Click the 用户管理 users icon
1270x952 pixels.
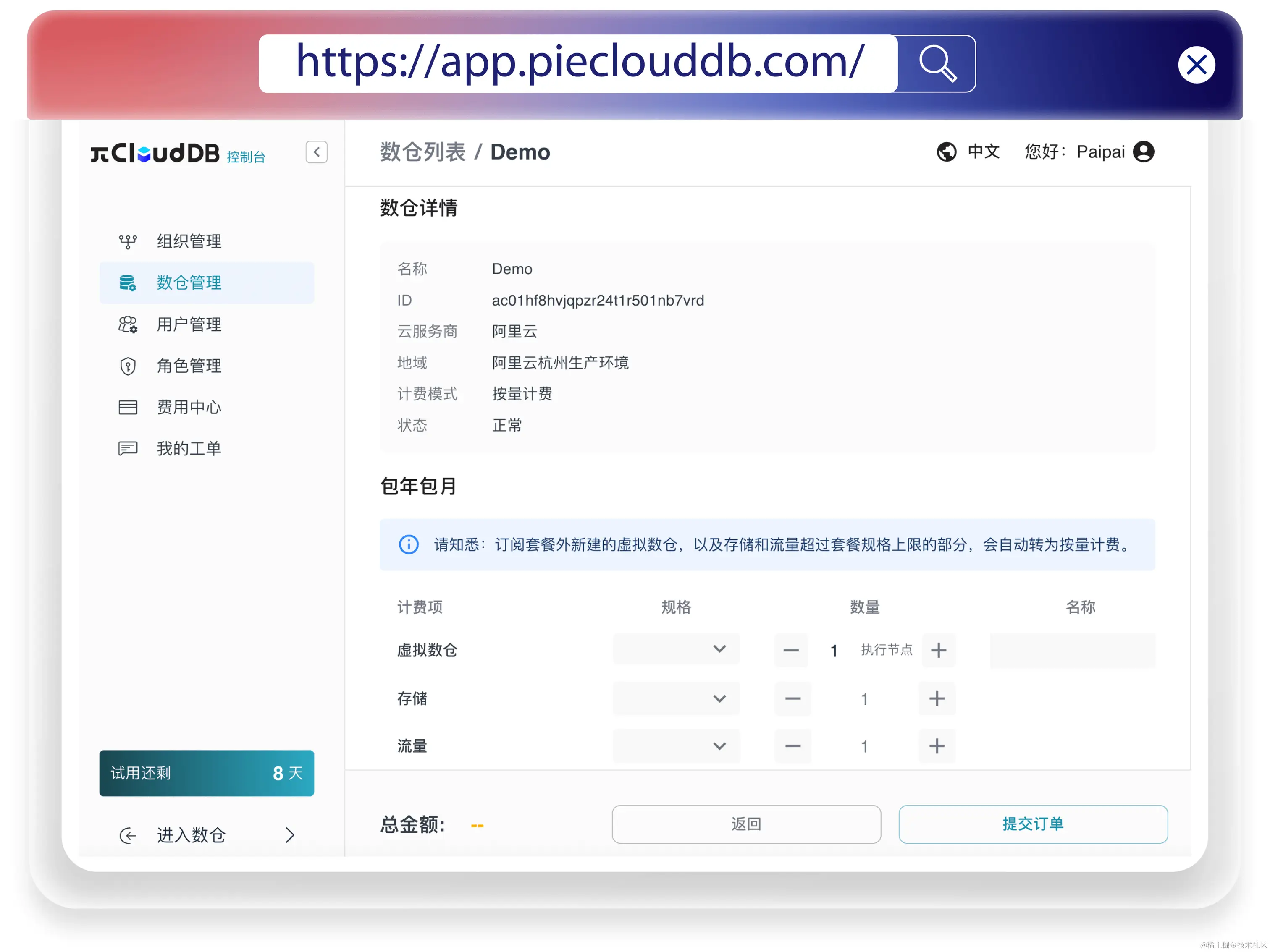pos(127,325)
